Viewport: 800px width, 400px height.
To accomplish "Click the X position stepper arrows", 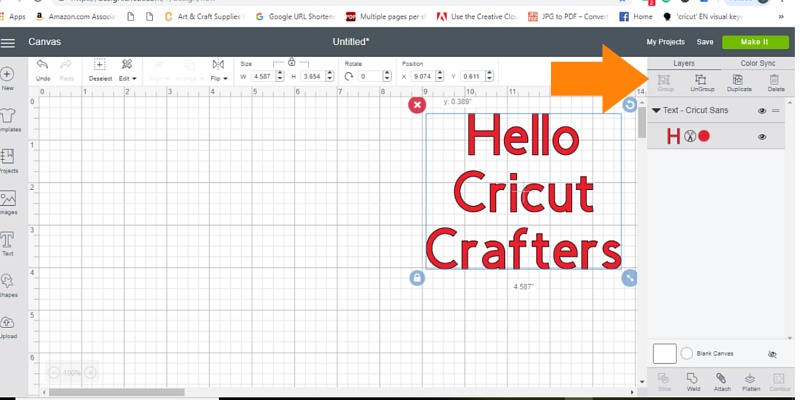I will coord(439,76).
